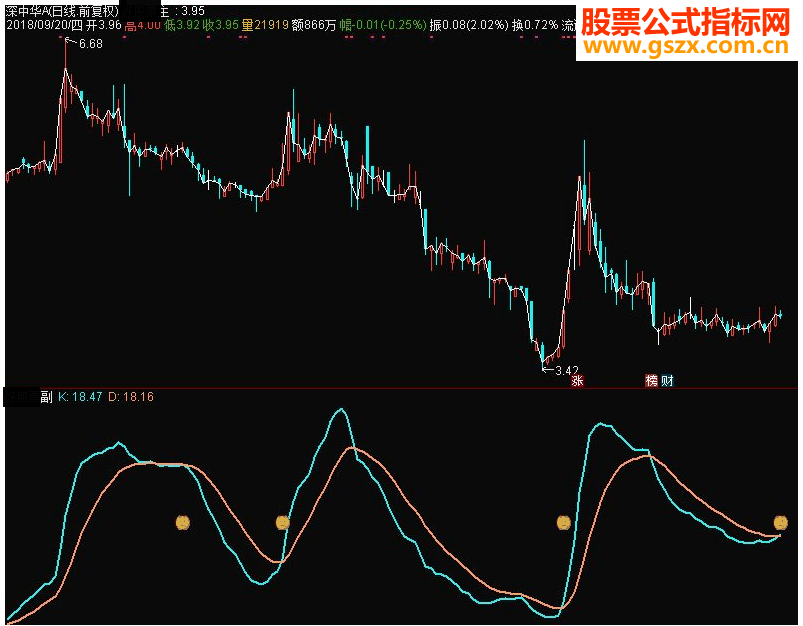
Task: Open the blue 财 badge marker
Action: point(667,381)
